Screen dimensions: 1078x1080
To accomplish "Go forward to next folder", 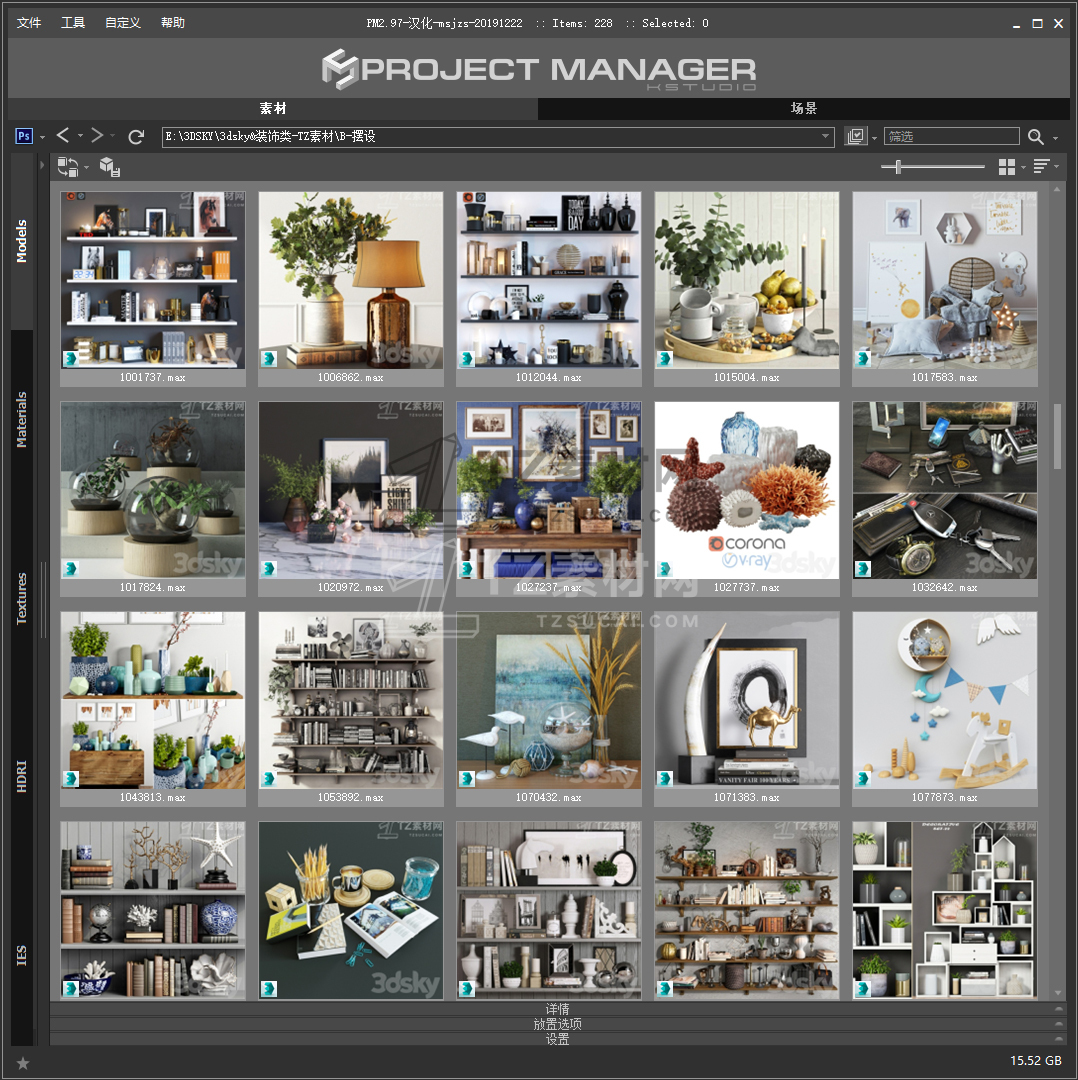I will (x=97, y=136).
